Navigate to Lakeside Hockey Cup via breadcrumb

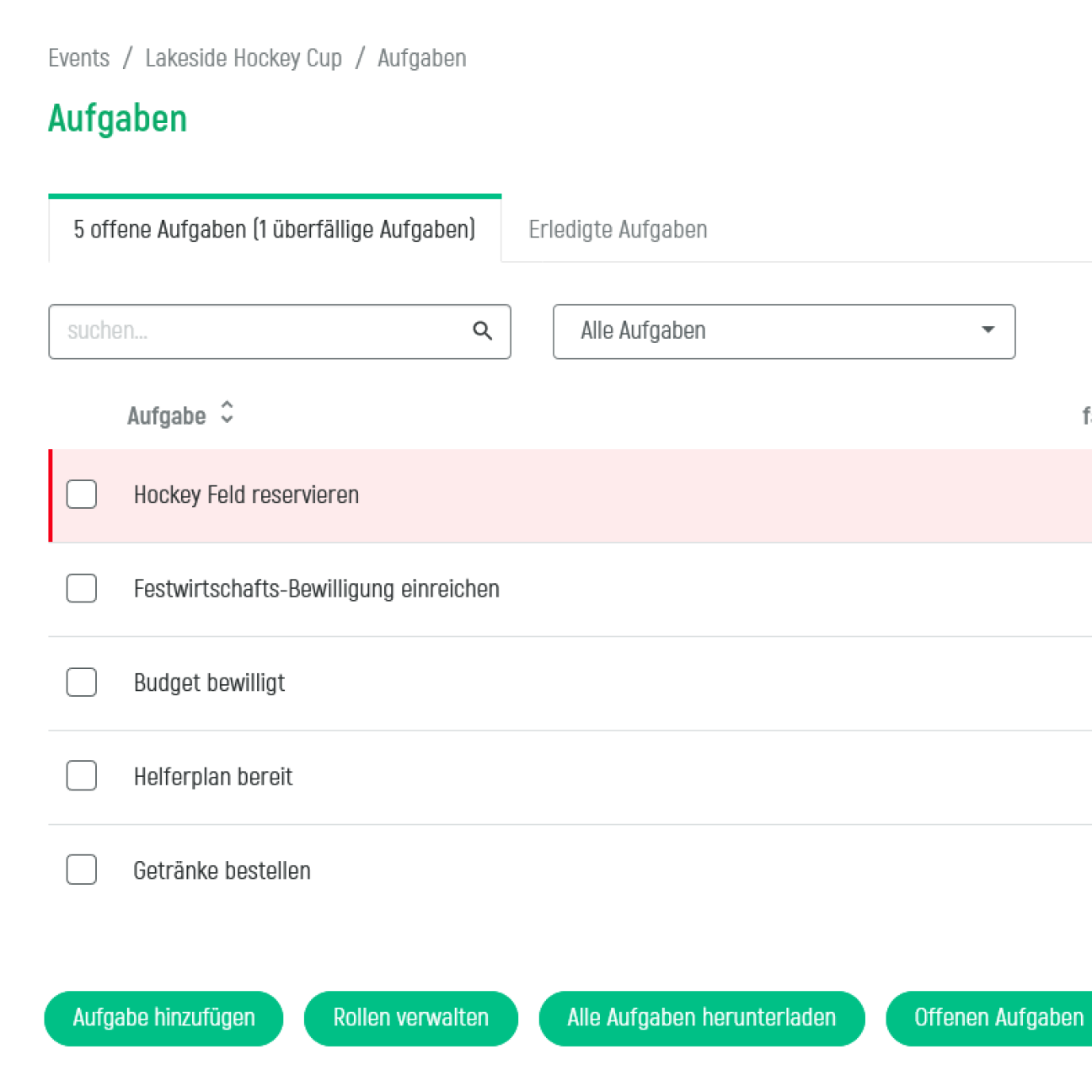click(x=244, y=57)
